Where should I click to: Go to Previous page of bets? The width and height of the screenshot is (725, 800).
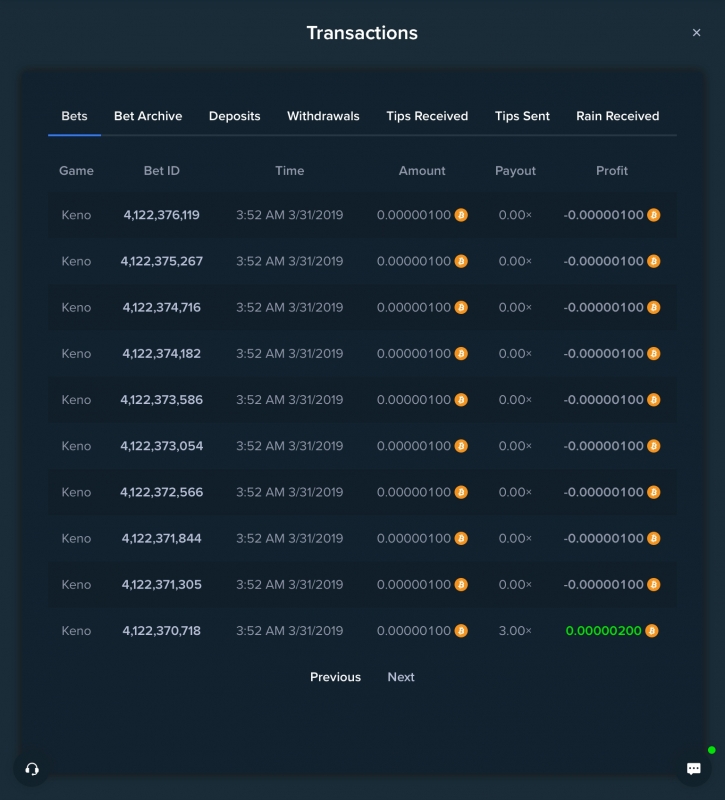click(x=335, y=677)
